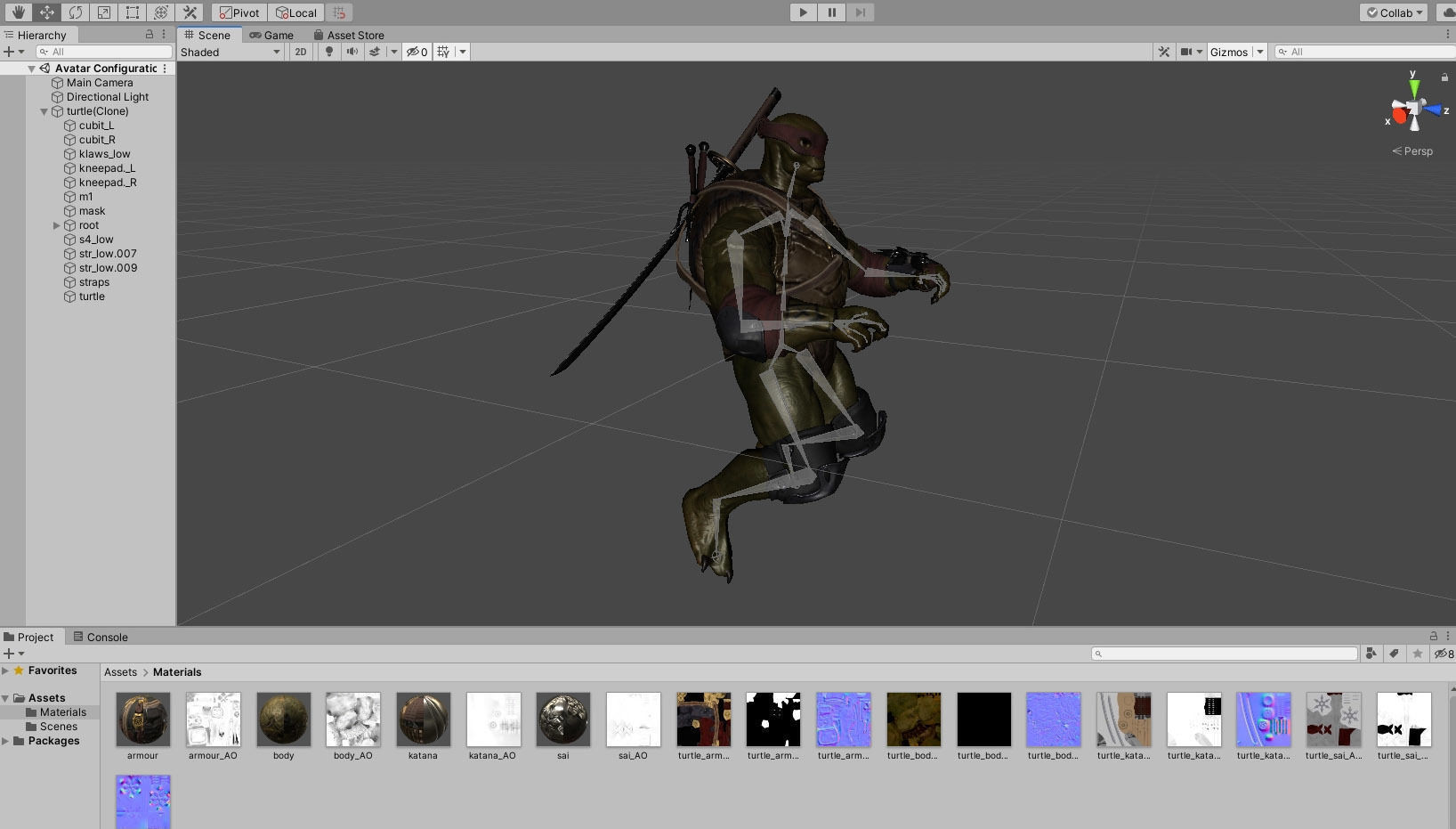Expand the Packages folder
This screenshot has height=829, width=1456.
[5, 741]
